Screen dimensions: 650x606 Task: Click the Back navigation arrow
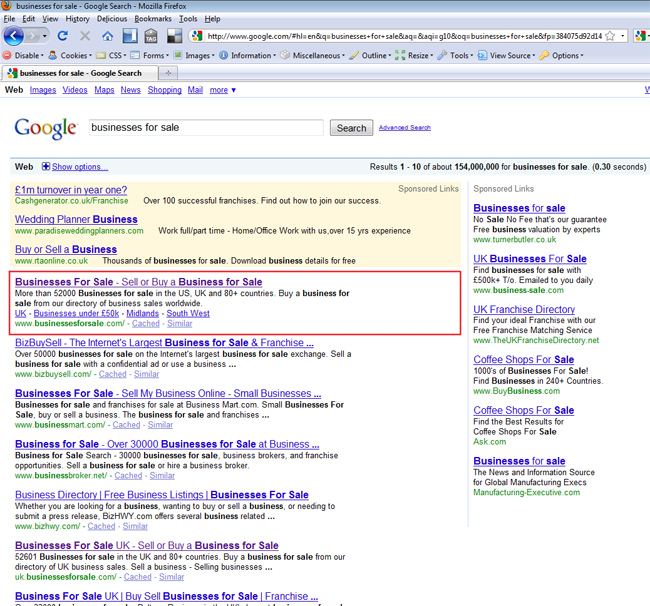[13, 36]
